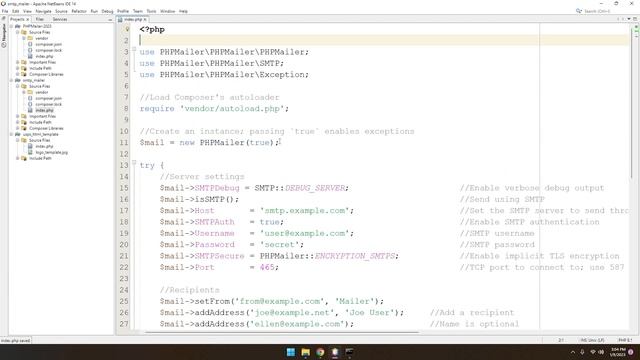The width and height of the screenshot is (640, 360).
Task: Open the Navigate menu
Action: pyautogui.click(x=43, y=11)
